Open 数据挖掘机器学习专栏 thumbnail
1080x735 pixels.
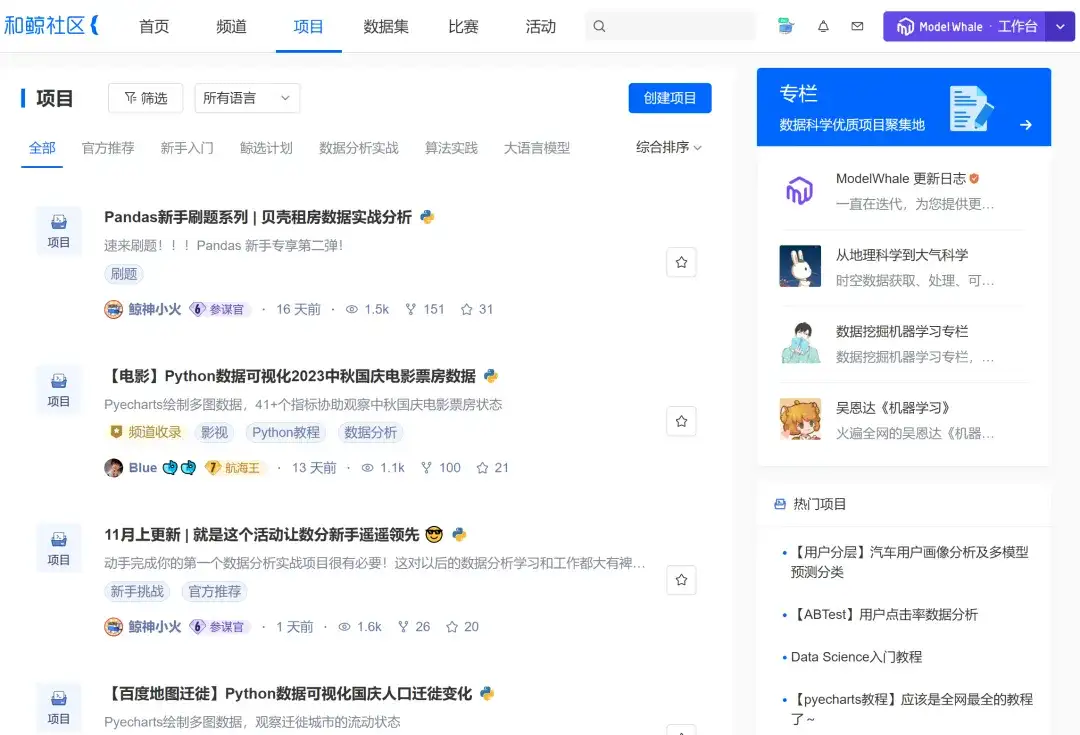[800, 342]
